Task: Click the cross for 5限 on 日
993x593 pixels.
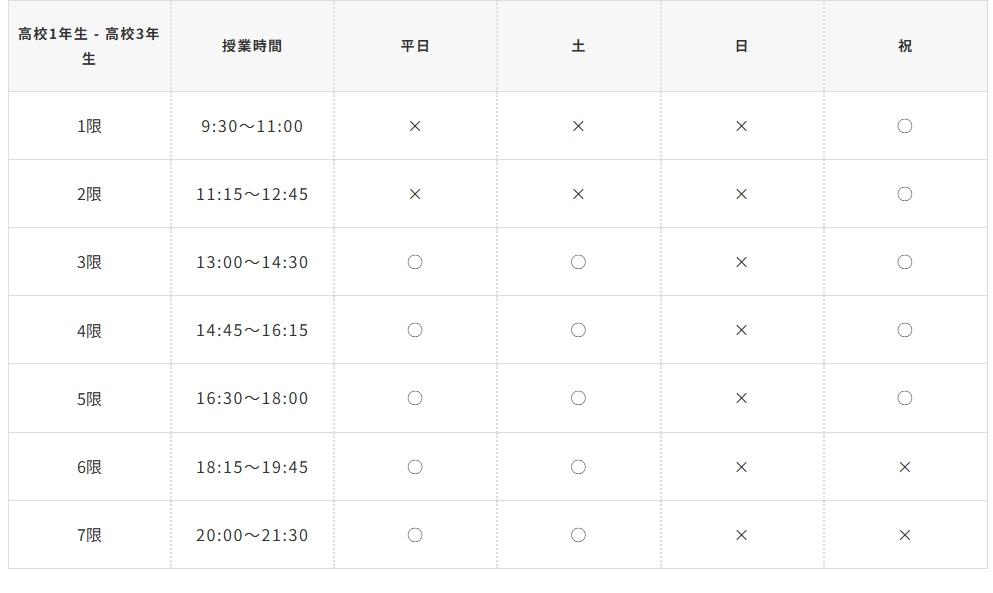Action: (x=741, y=398)
